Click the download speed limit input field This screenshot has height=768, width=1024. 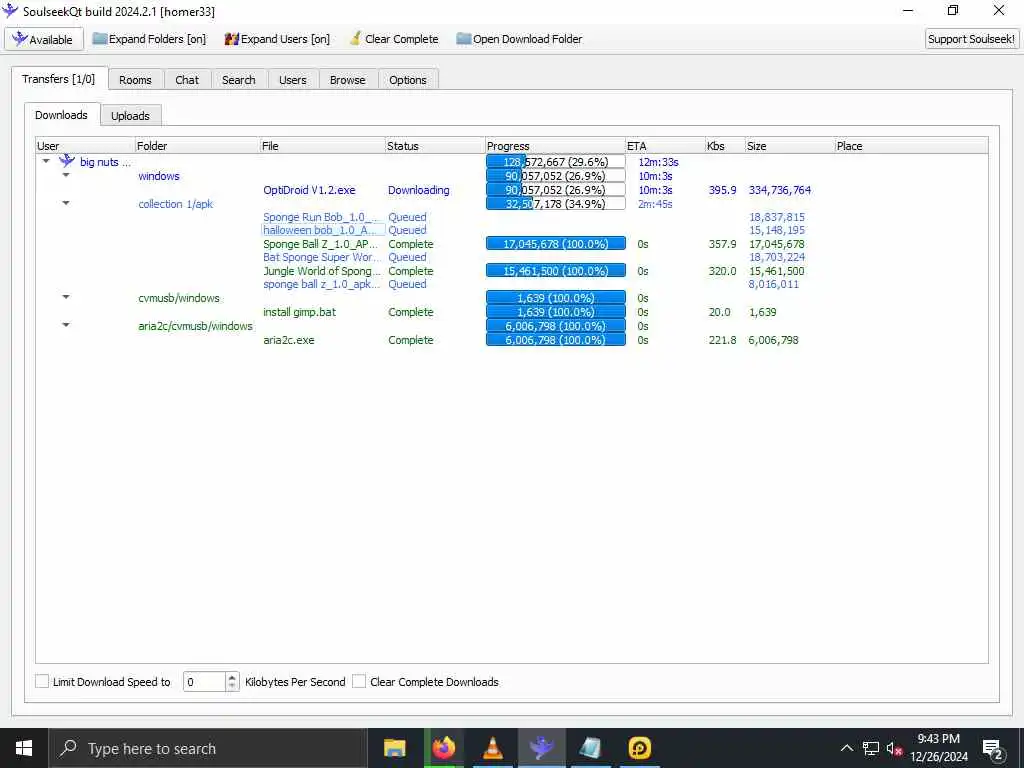pos(204,682)
